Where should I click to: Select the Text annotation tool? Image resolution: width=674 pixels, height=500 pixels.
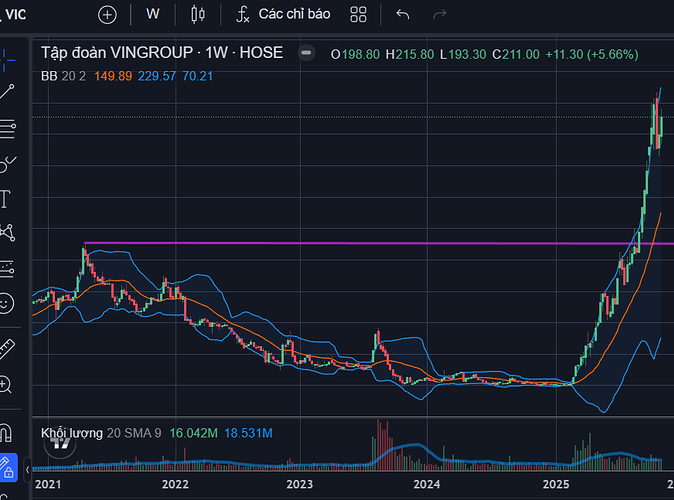click(x=6, y=198)
